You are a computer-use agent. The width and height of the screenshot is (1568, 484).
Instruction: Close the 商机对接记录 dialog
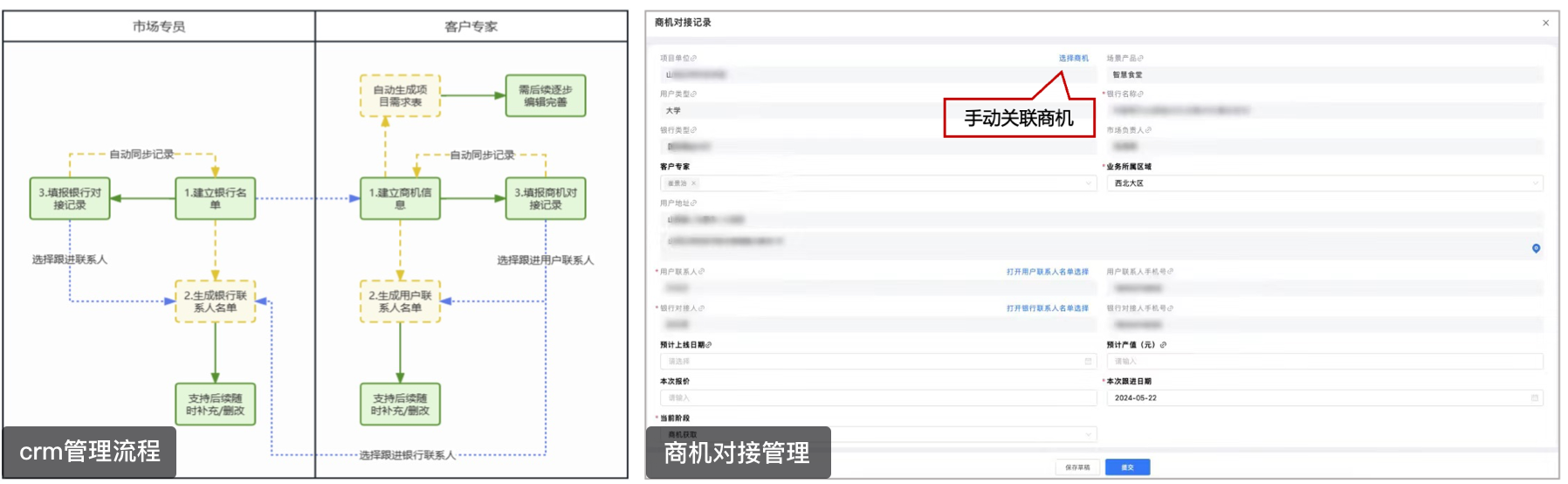coord(1545,23)
